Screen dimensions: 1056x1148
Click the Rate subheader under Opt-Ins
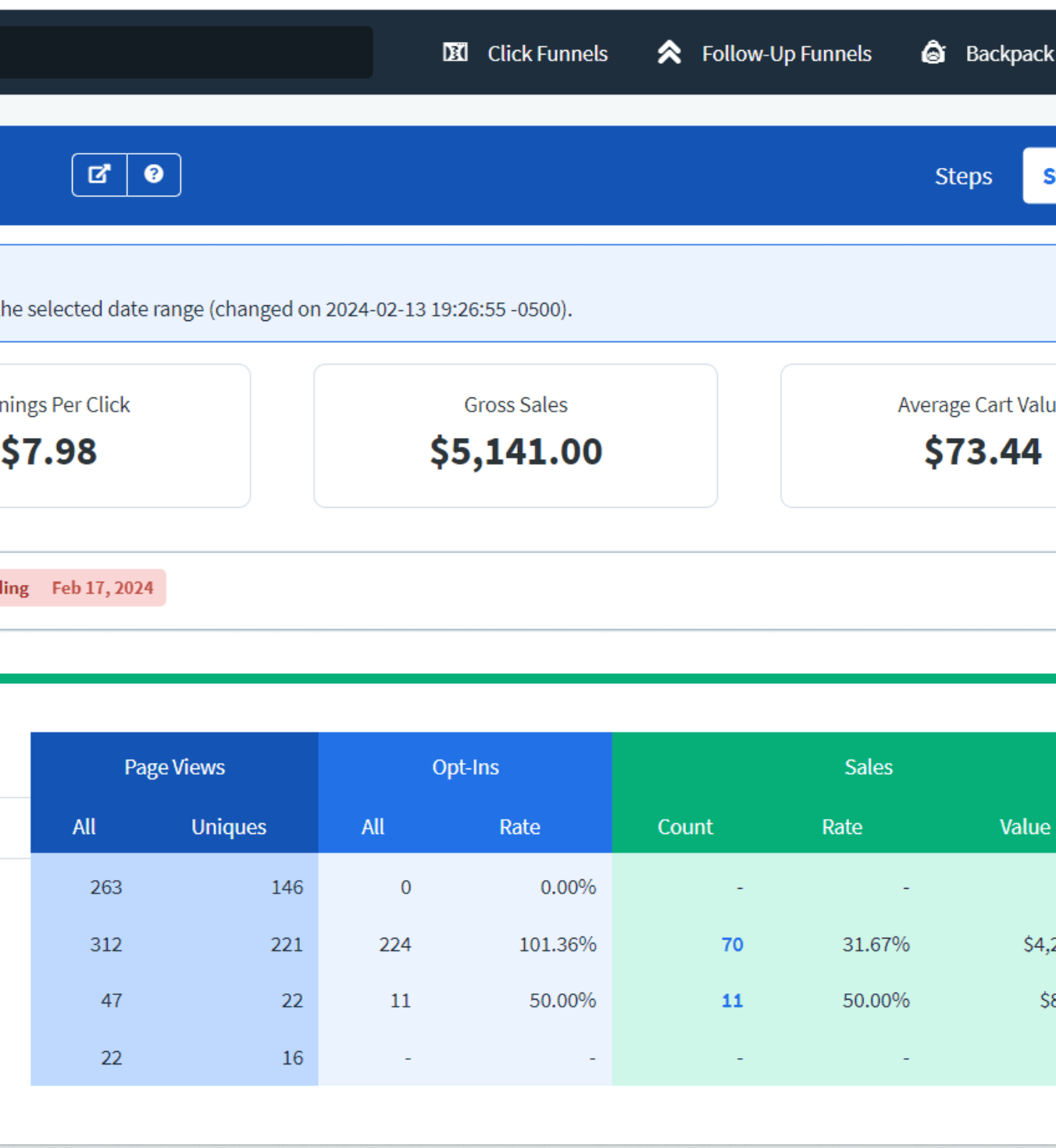pyautogui.click(x=519, y=826)
